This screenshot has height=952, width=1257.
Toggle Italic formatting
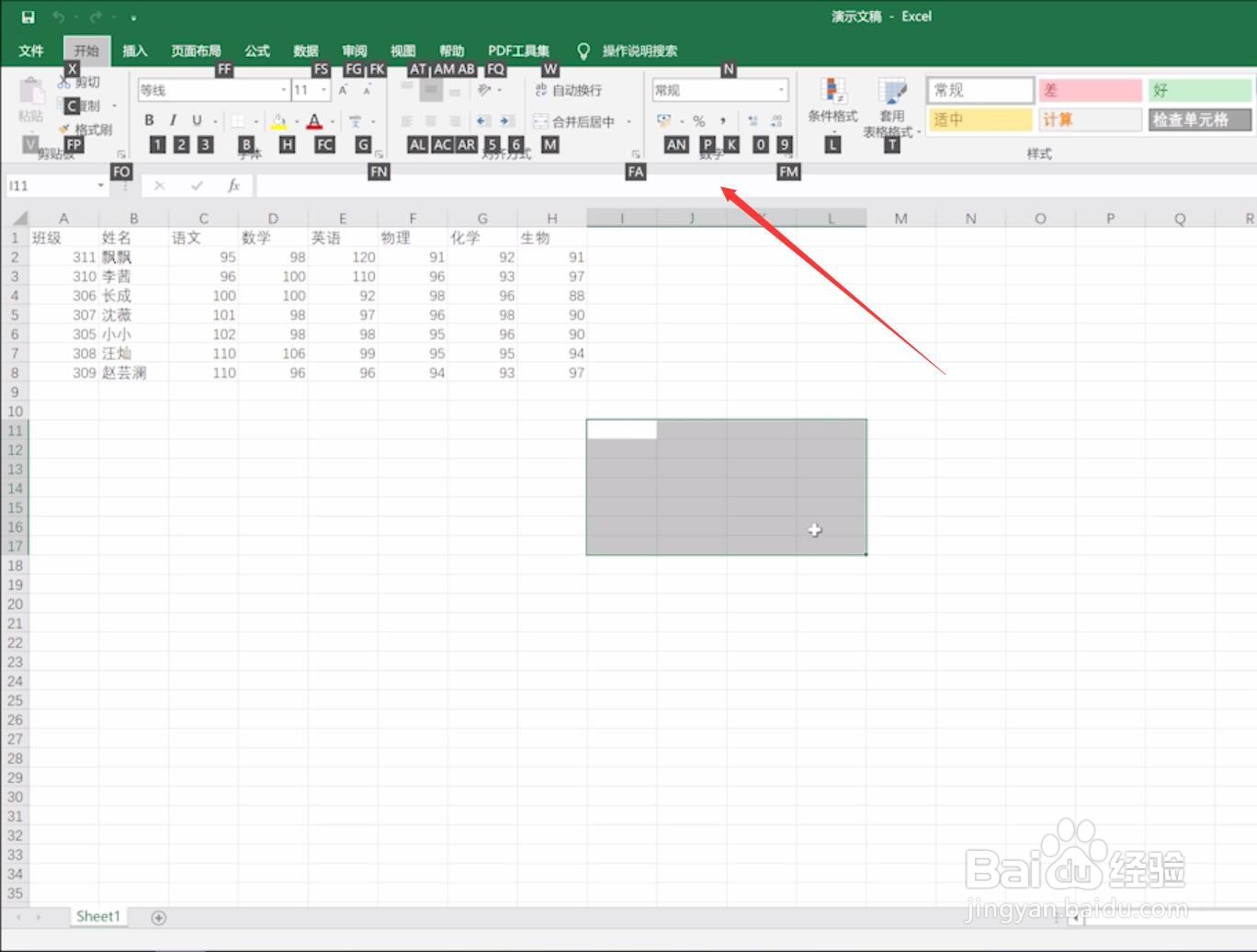click(x=173, y=120)
